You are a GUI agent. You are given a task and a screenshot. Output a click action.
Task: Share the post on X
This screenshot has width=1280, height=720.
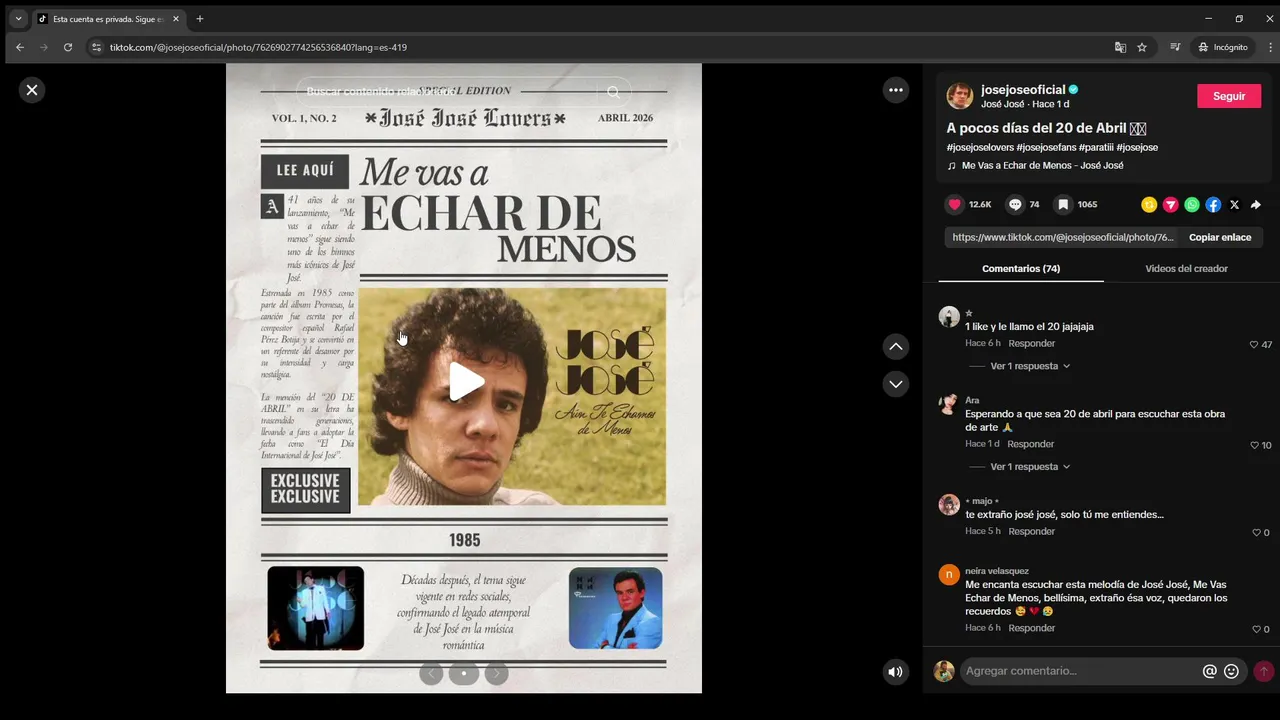point(1234,204)
